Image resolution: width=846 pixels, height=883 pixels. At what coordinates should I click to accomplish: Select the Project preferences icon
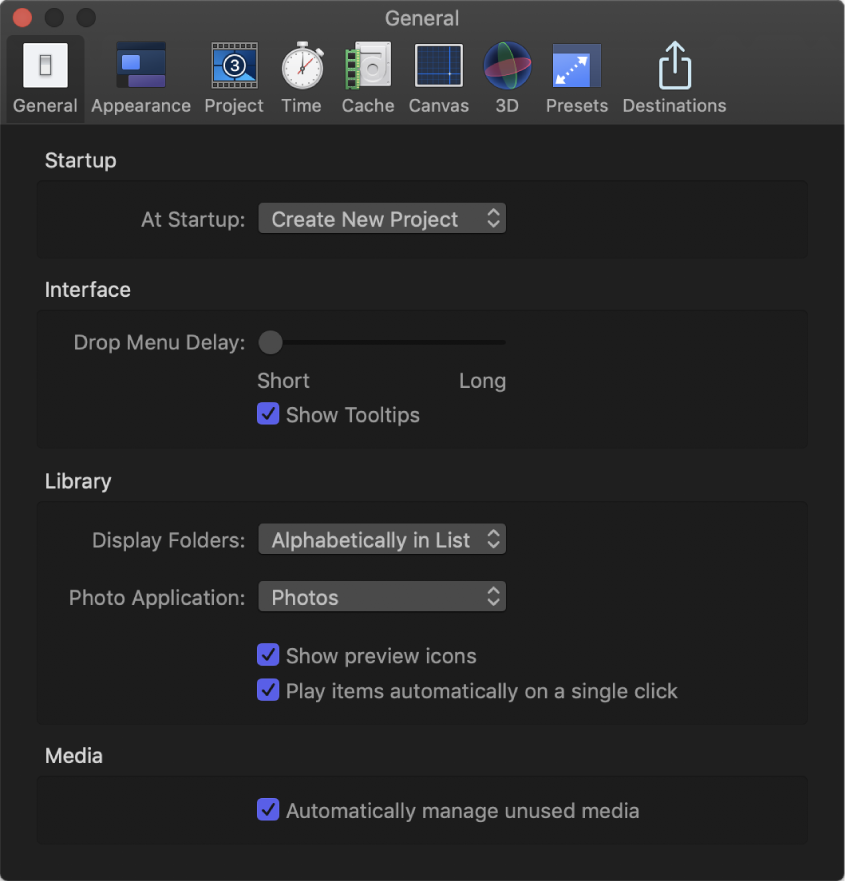pyautogui.click(x=233, y=70)
